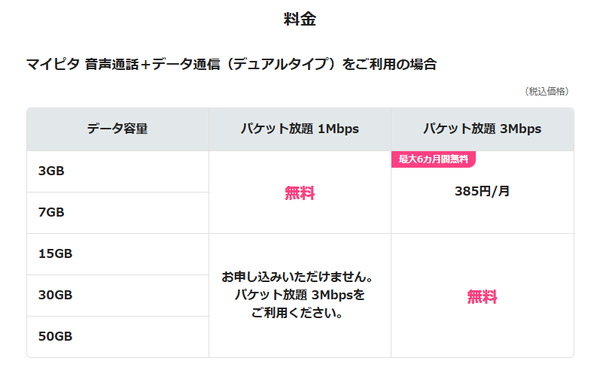Screen dimensions: 600x370
Task: Choose the 15GB data plan row
Action: (117, 254)
